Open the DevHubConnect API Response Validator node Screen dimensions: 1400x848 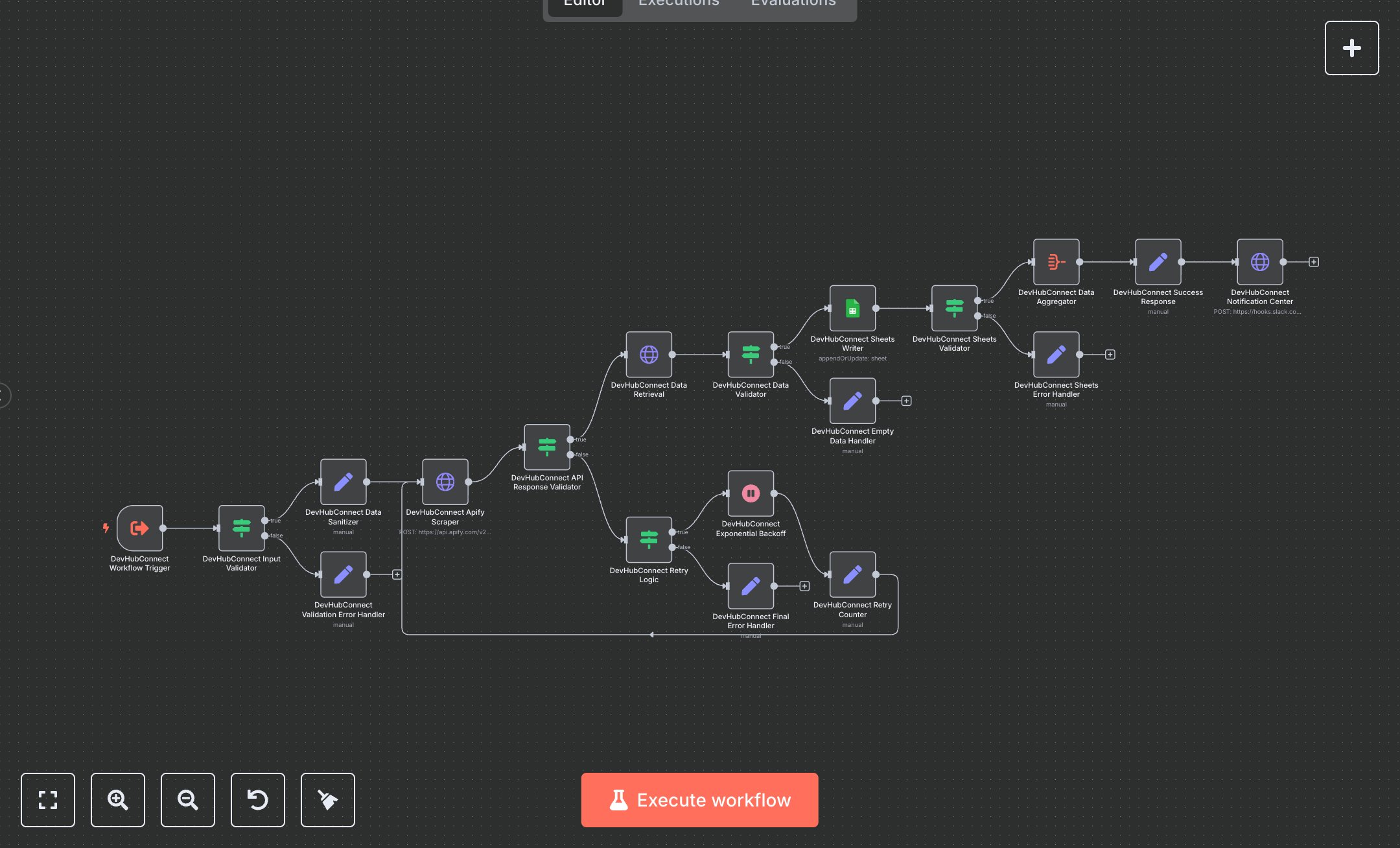(x=547, y=447)
